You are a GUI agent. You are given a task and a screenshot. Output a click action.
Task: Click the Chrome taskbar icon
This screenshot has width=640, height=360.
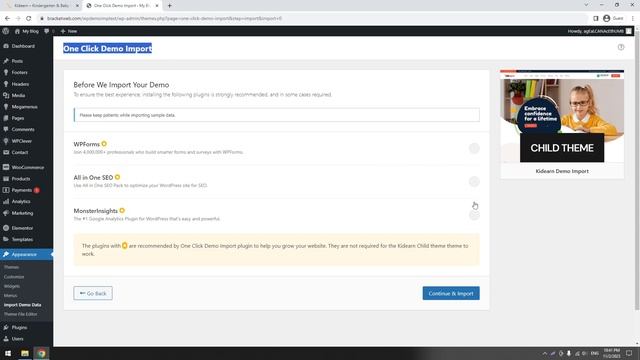(41, 353)
